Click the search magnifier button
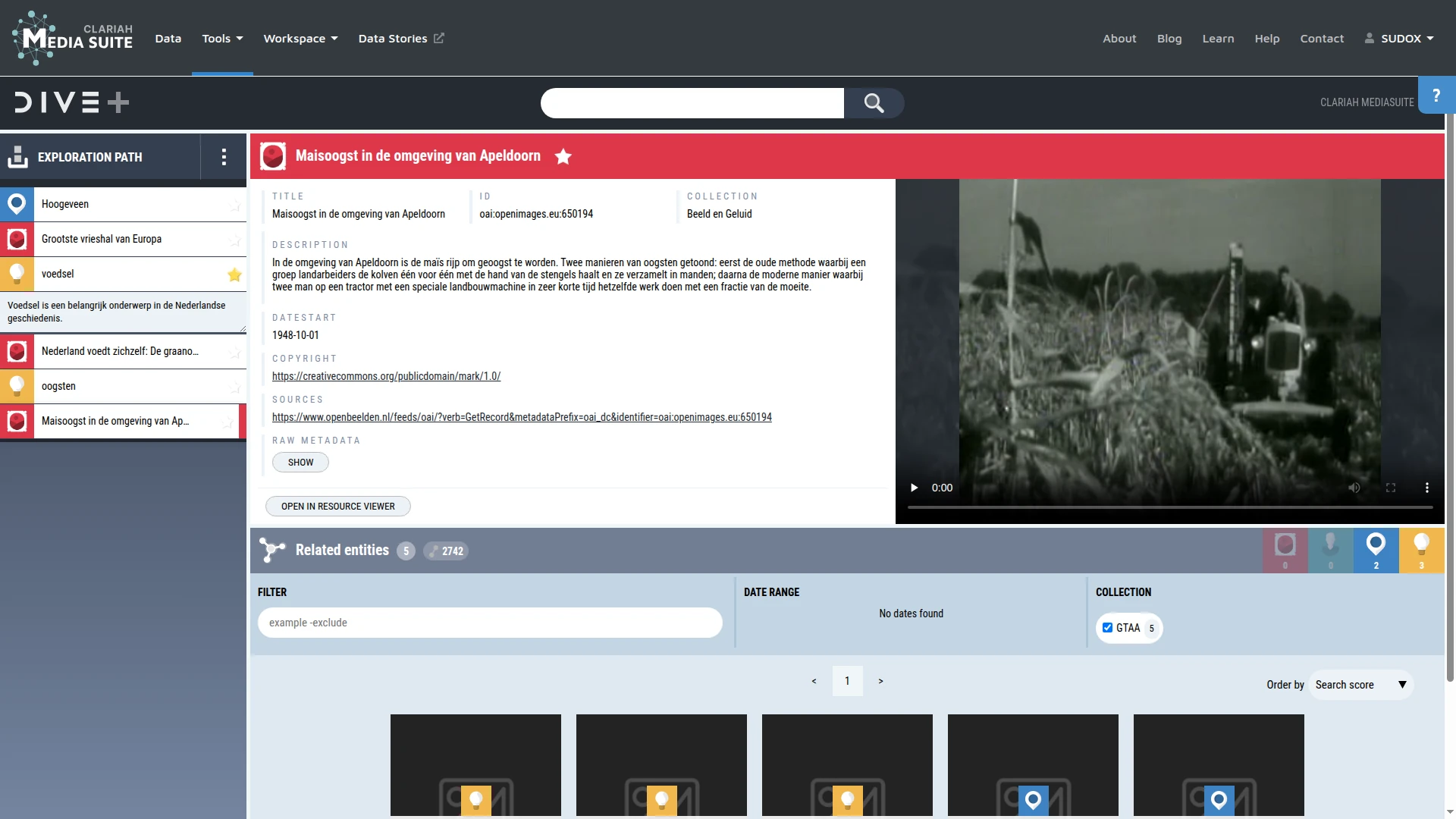 pyautogui.click(x=874, y=103)
